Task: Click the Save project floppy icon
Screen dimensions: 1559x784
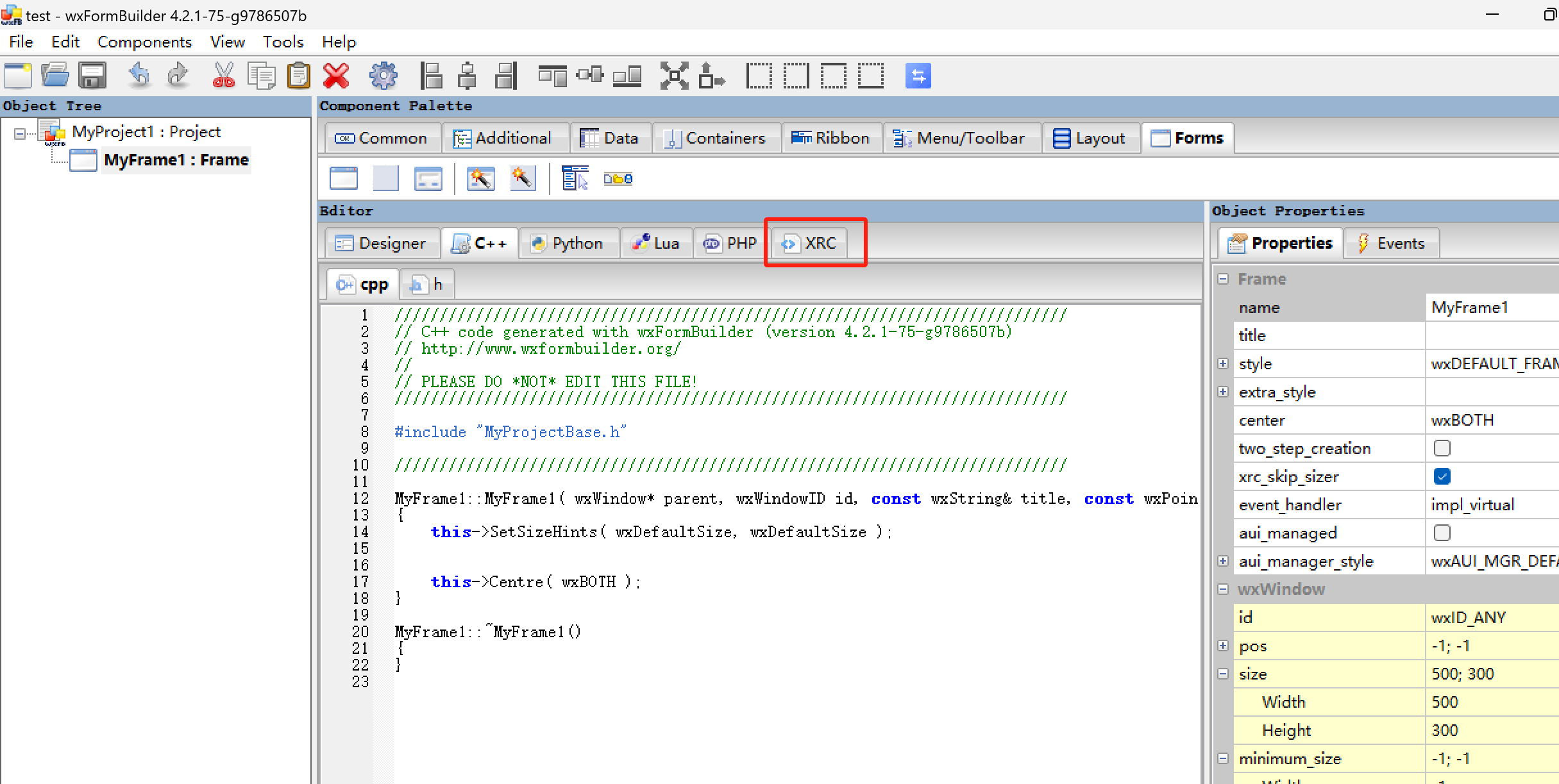Action: point(92,76)
